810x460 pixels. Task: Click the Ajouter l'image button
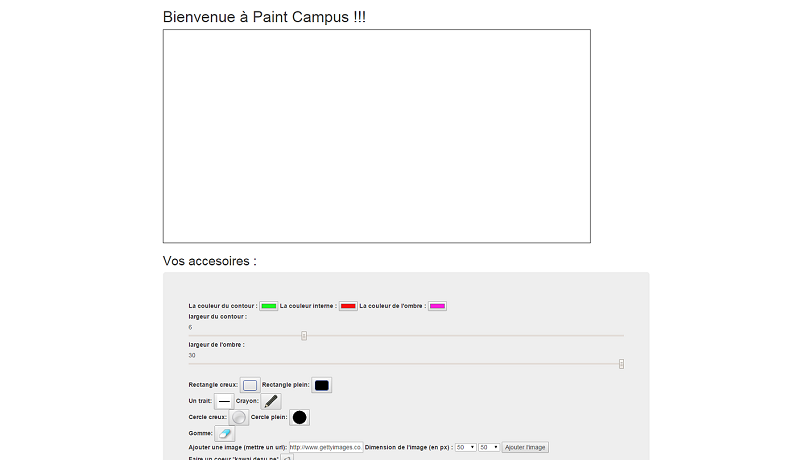(525, 447)
